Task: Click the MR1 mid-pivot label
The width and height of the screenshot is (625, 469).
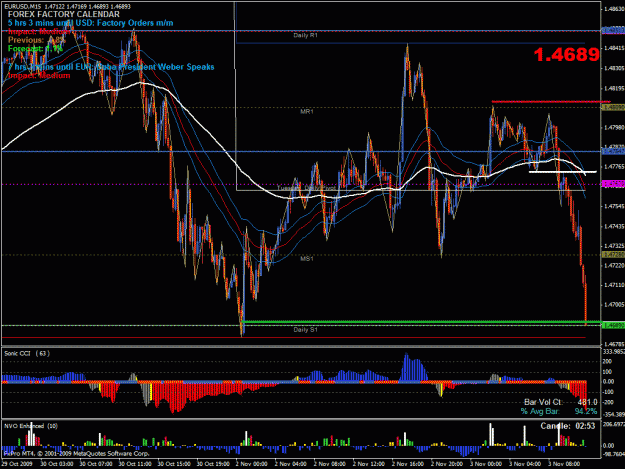Action: point(307,112)
